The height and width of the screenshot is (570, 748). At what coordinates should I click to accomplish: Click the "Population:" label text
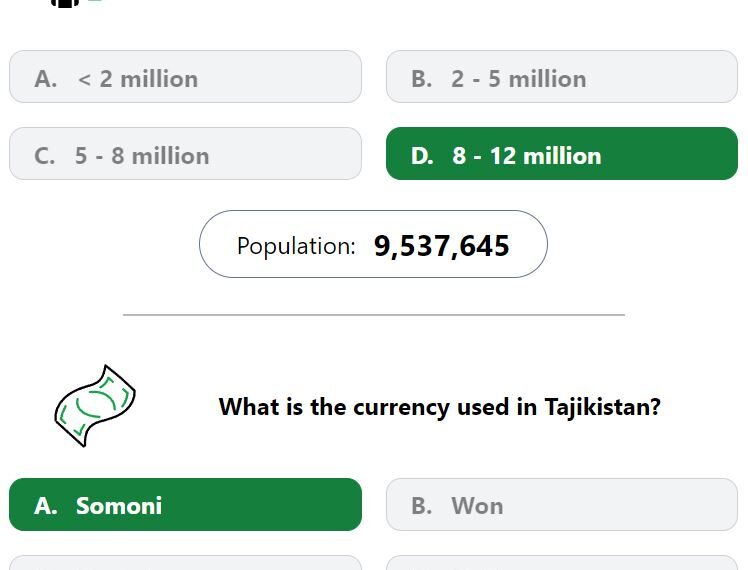pyautogui.click(x=296, y=246)
